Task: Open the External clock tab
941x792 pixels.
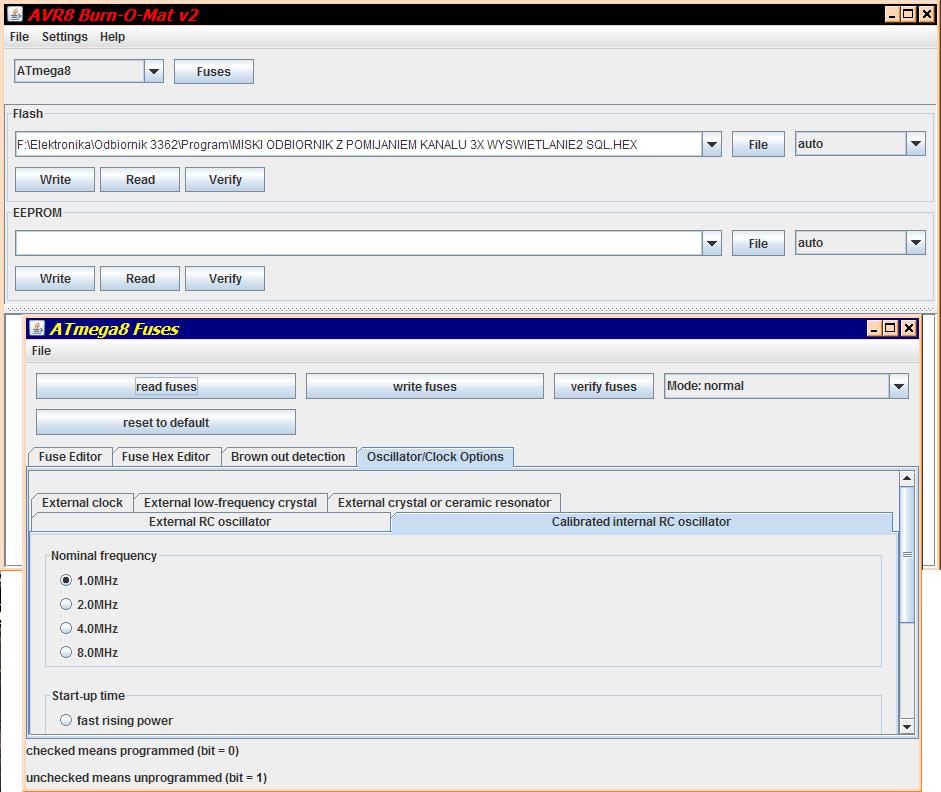Action: click(x=82, y=503)
